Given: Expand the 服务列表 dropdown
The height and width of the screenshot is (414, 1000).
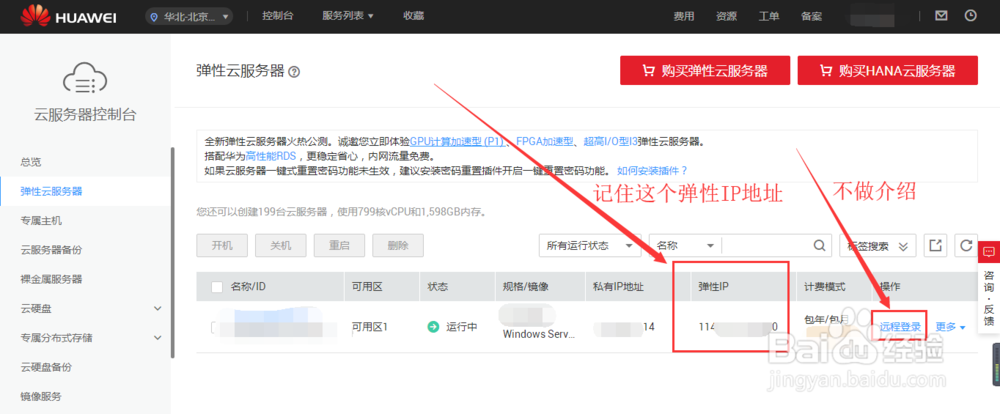Looking at the screenshot, I should 348,16.
